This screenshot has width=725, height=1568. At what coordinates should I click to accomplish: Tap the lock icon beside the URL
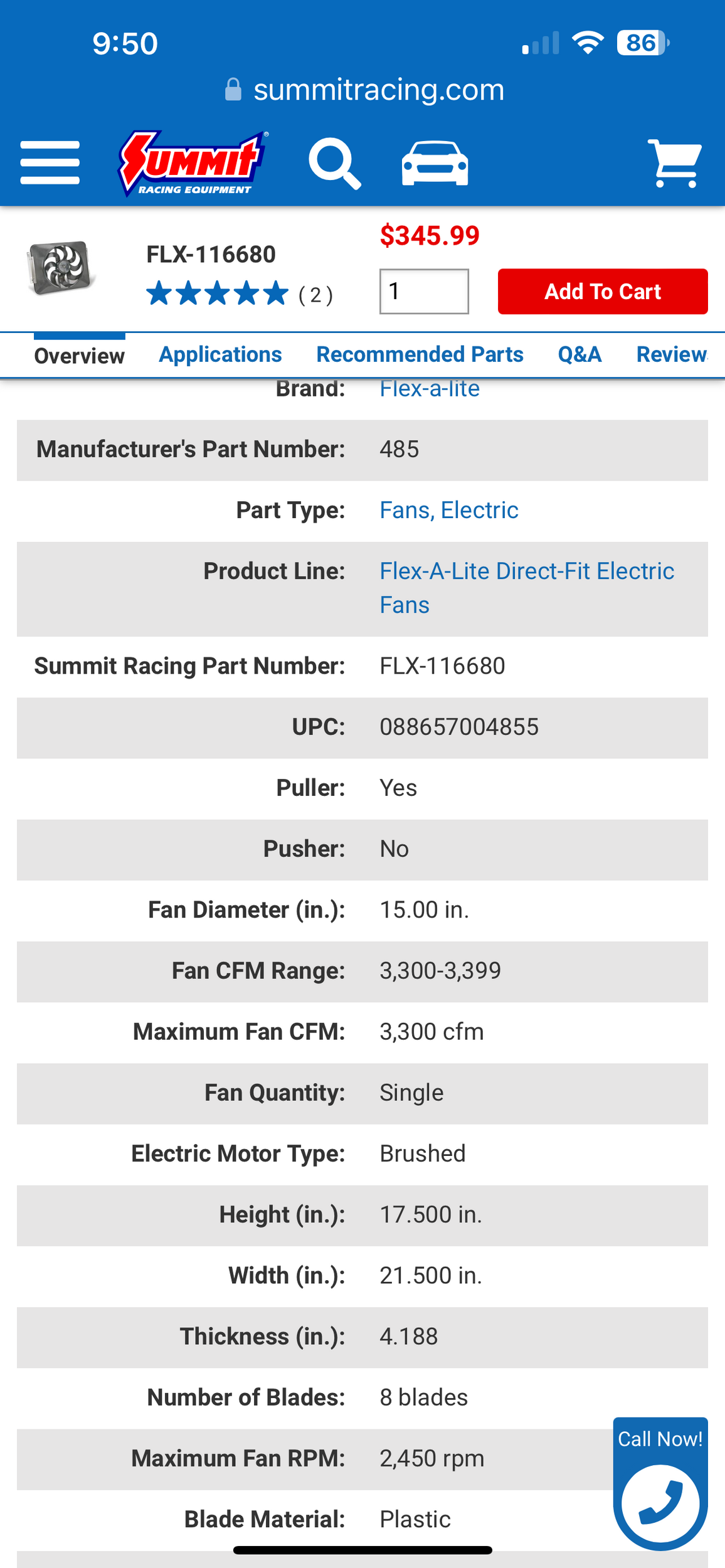point(233,90)
